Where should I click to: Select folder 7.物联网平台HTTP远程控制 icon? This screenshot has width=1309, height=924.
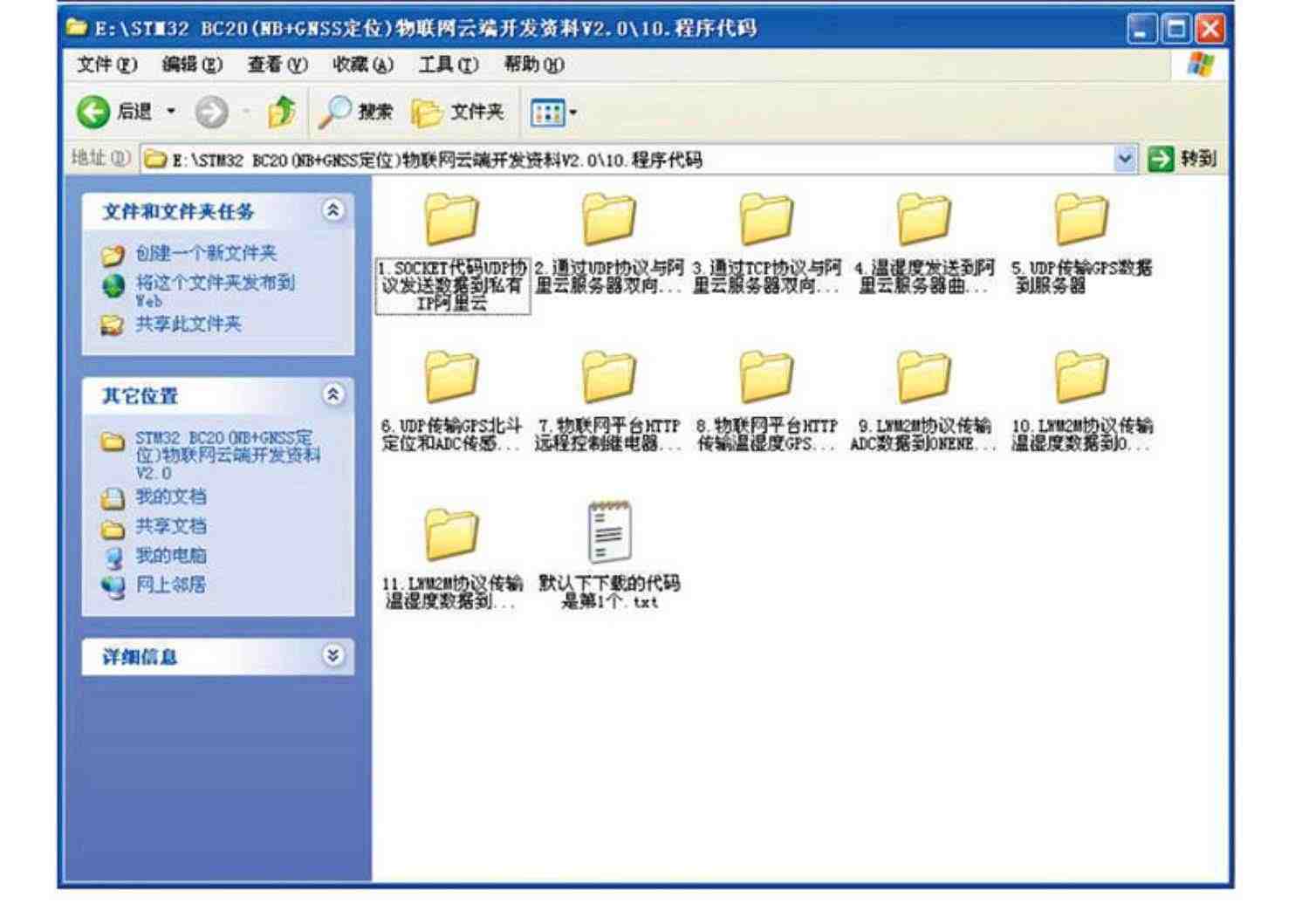(x=609, y=376)
